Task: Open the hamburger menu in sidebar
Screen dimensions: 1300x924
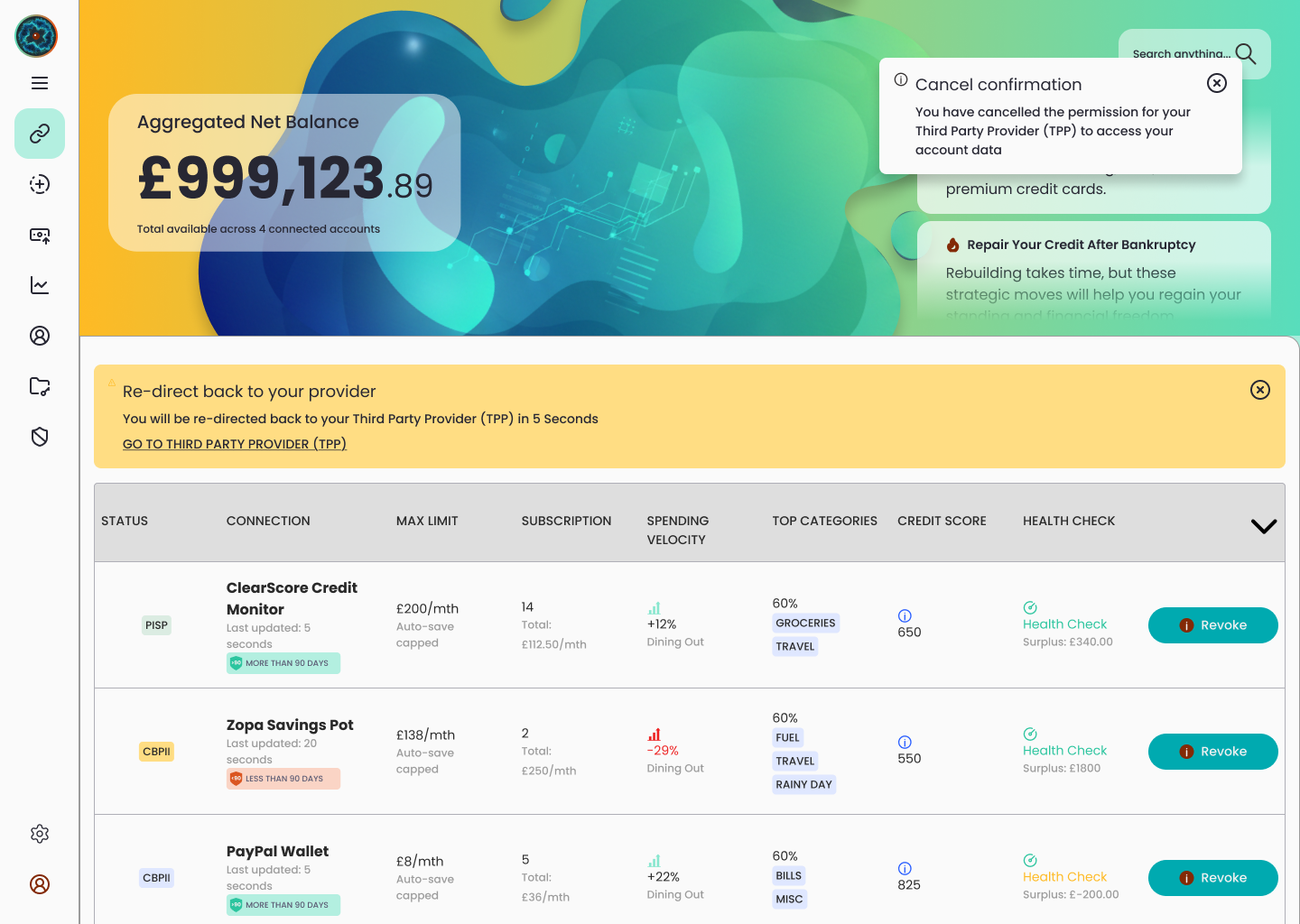Action: click(40, 83)
